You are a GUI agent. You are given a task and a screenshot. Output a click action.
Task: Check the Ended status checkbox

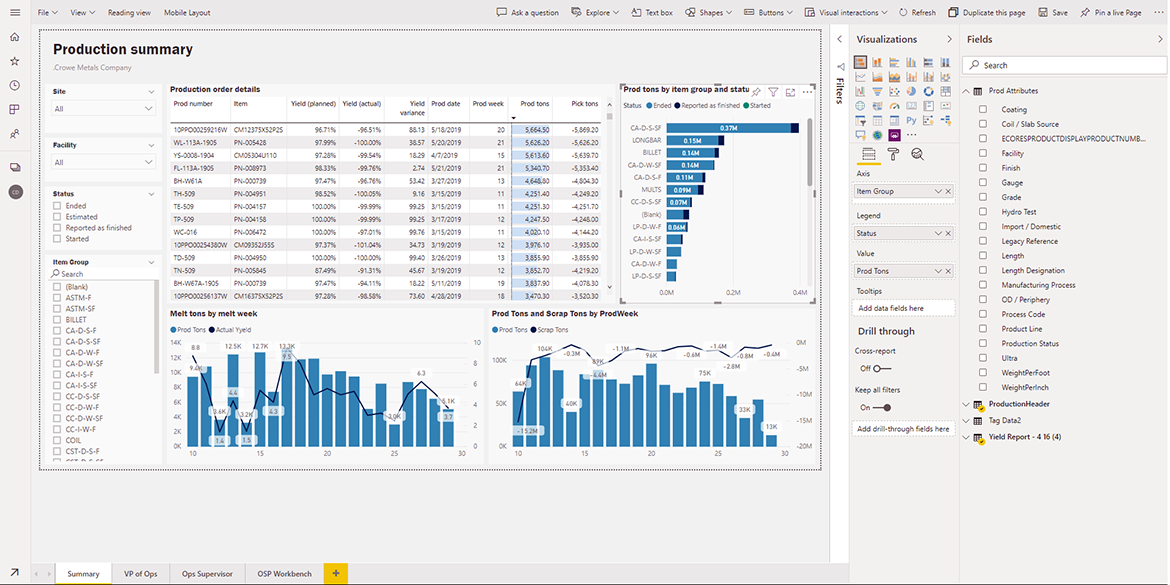click(x=57, y=206)
